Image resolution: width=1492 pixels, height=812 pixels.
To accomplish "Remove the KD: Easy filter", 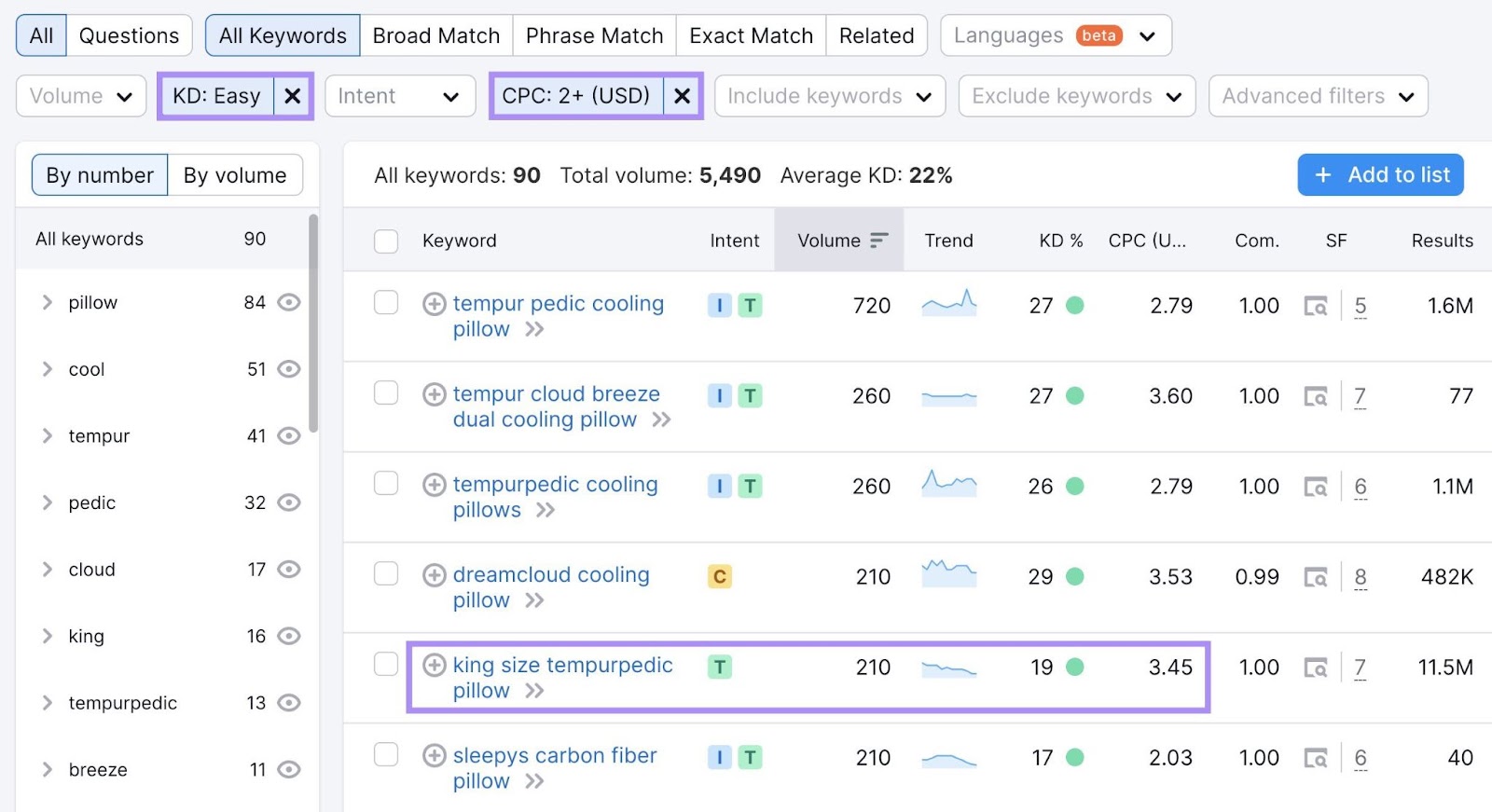I will (x=292, y=96).
